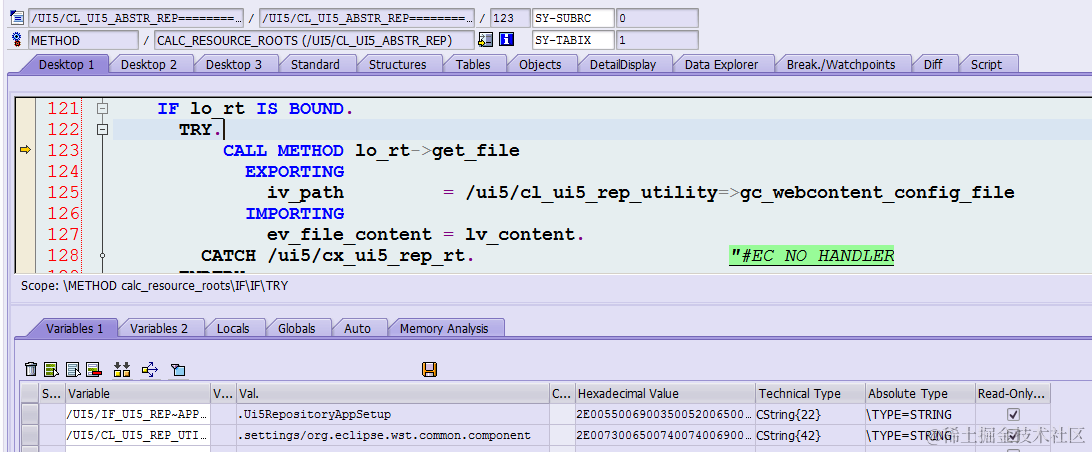Open the Break./Watchpoints tab

pos(841,64)
